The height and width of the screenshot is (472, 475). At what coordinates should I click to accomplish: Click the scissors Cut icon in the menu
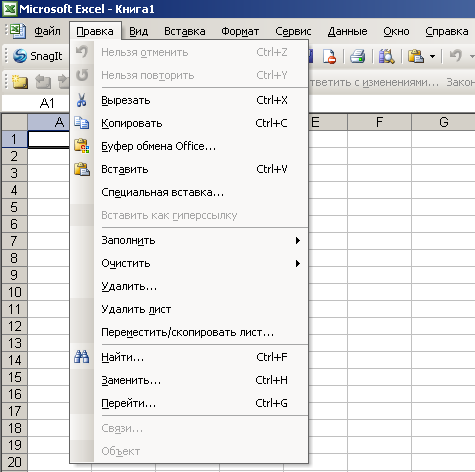click(82, 100)
